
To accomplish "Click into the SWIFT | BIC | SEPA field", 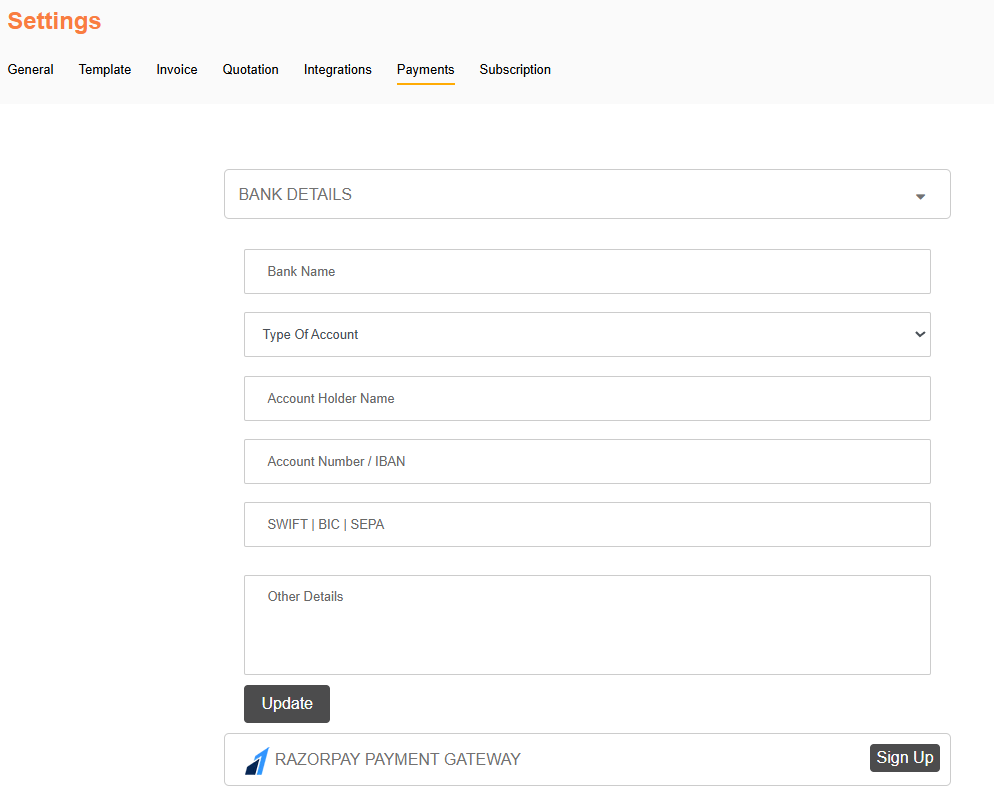I will [587, 525].
